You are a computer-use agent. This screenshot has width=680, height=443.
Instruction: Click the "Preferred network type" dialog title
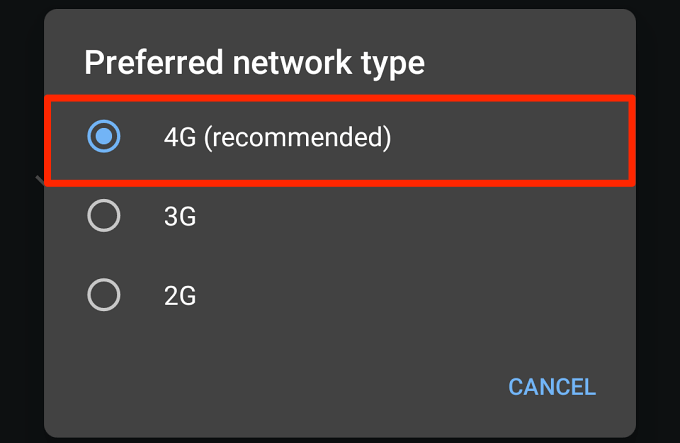[x=254, y=63]
